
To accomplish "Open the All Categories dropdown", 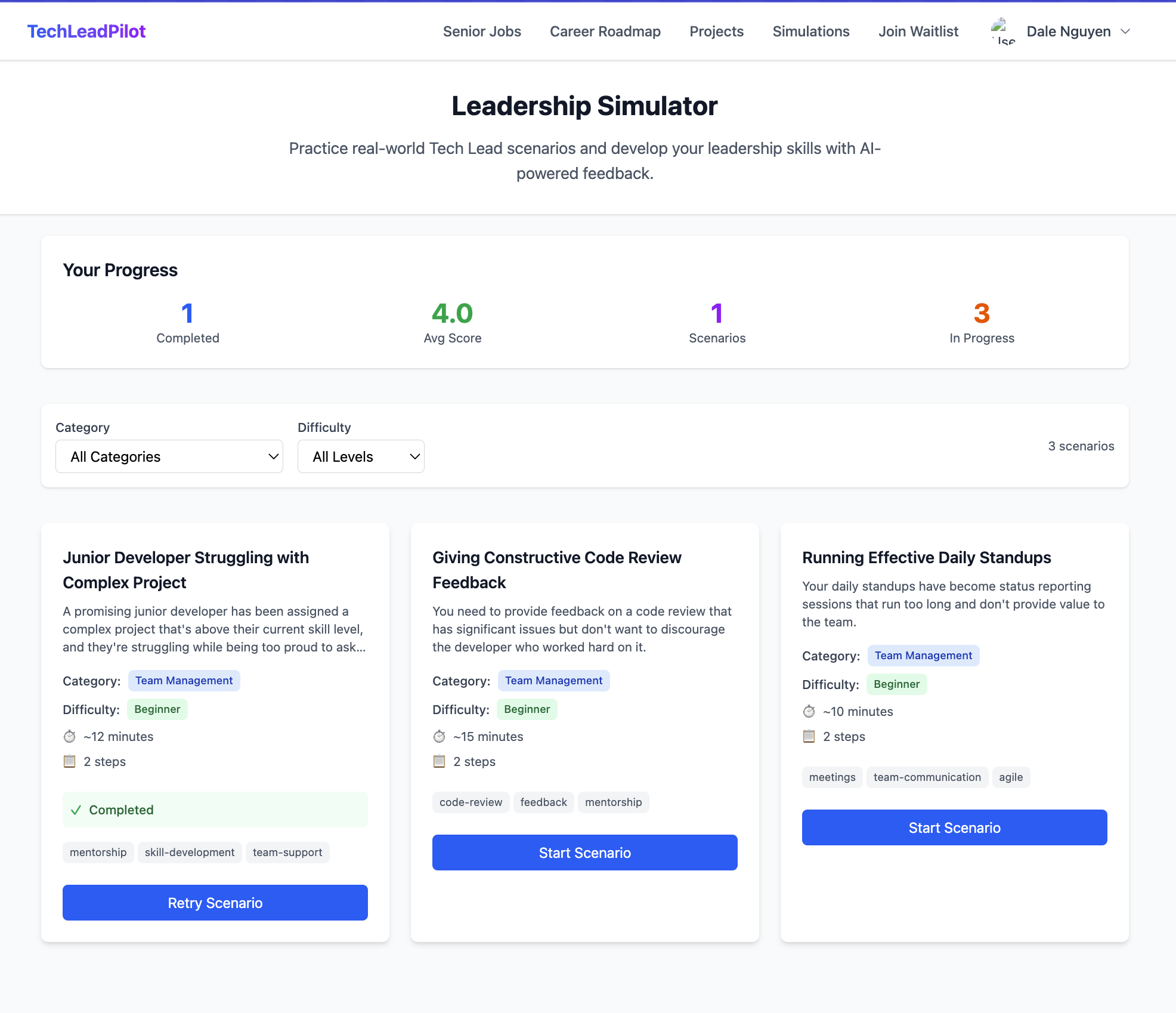I will [x=169, y=456].
